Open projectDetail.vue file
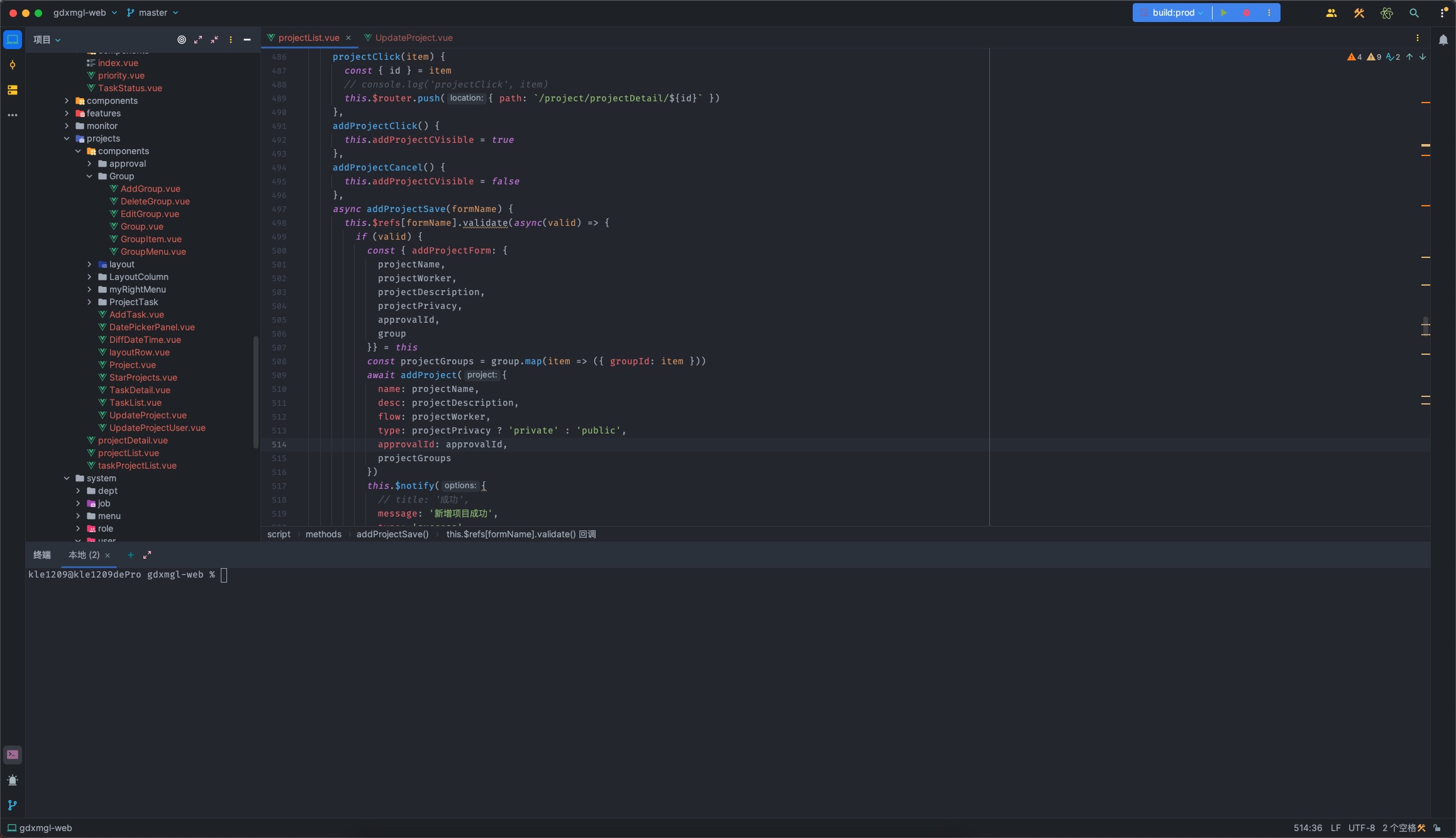 (133, 440)
